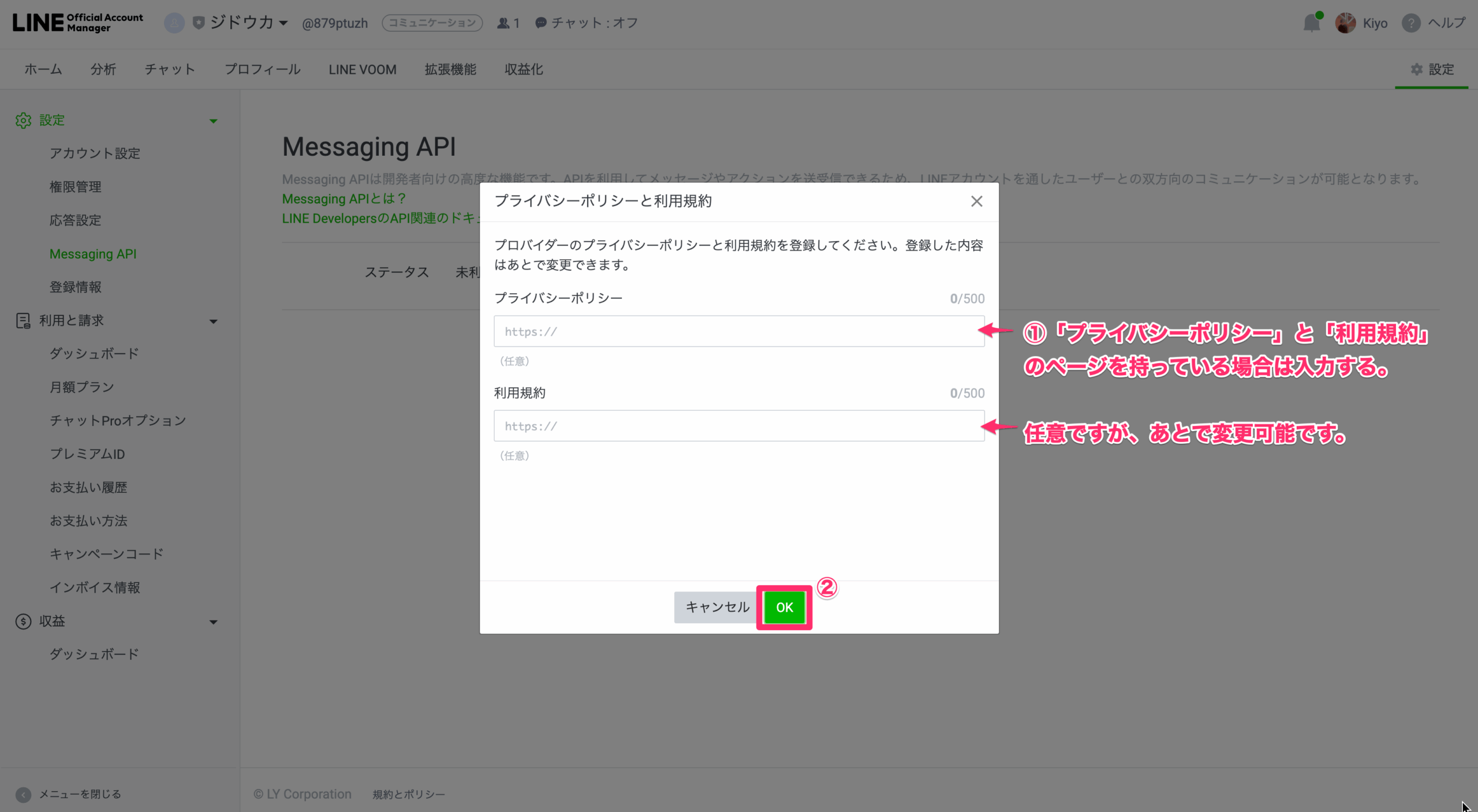1478x812 pixels.
Task: Open the 分析 tab
Action: [103, 69]
